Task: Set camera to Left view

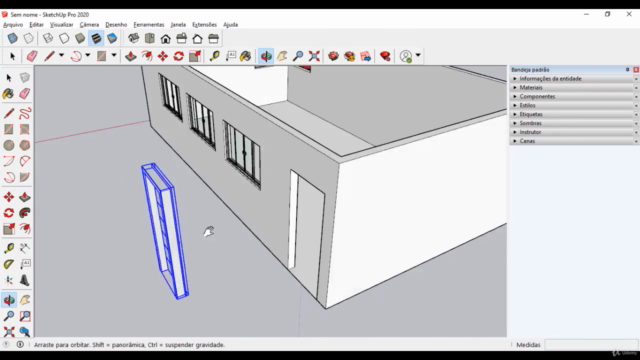Action: click(213, 38)
